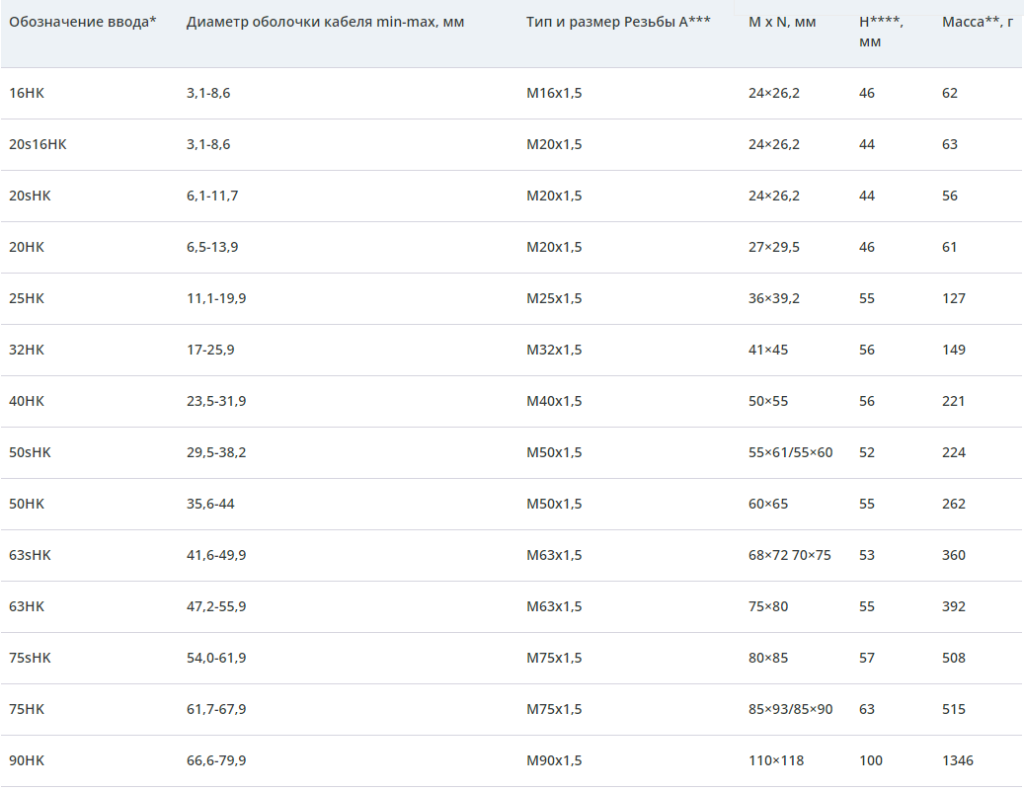Select the dimension cell 55×61/55×60

[x=790, y=452]
